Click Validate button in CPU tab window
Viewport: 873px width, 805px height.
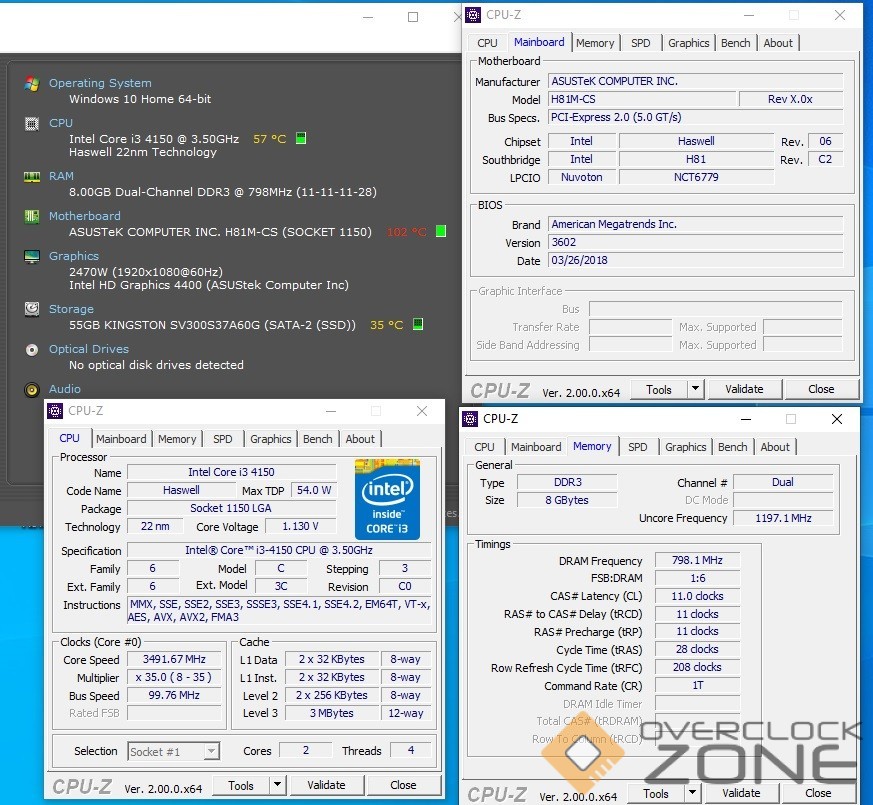tap(326, 785)
